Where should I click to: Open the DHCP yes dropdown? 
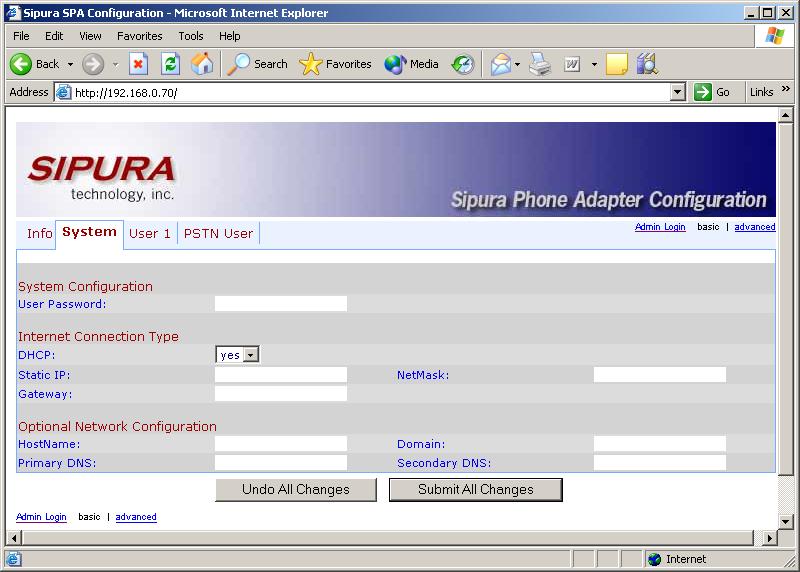pyautogui.click(x=237, y=355)
